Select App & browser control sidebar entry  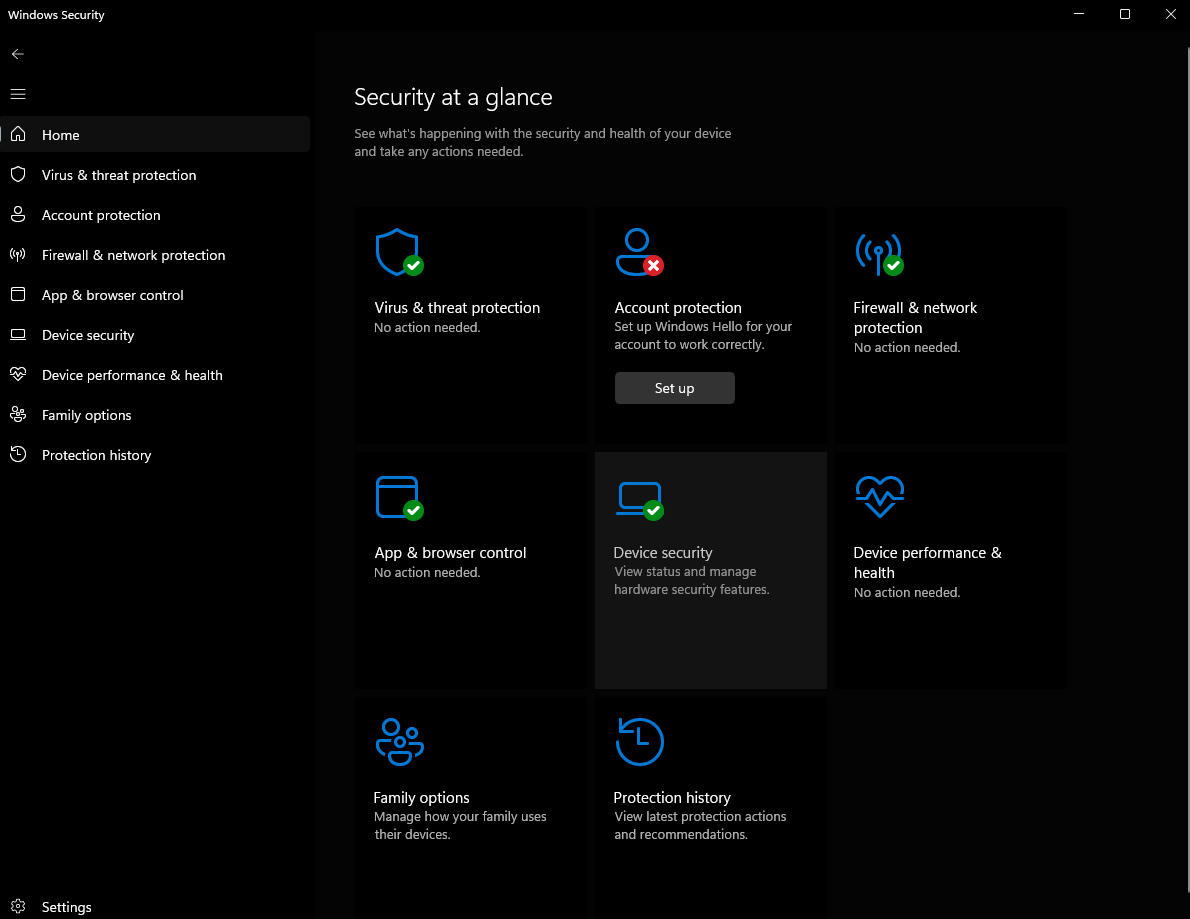tap(112, 295)
